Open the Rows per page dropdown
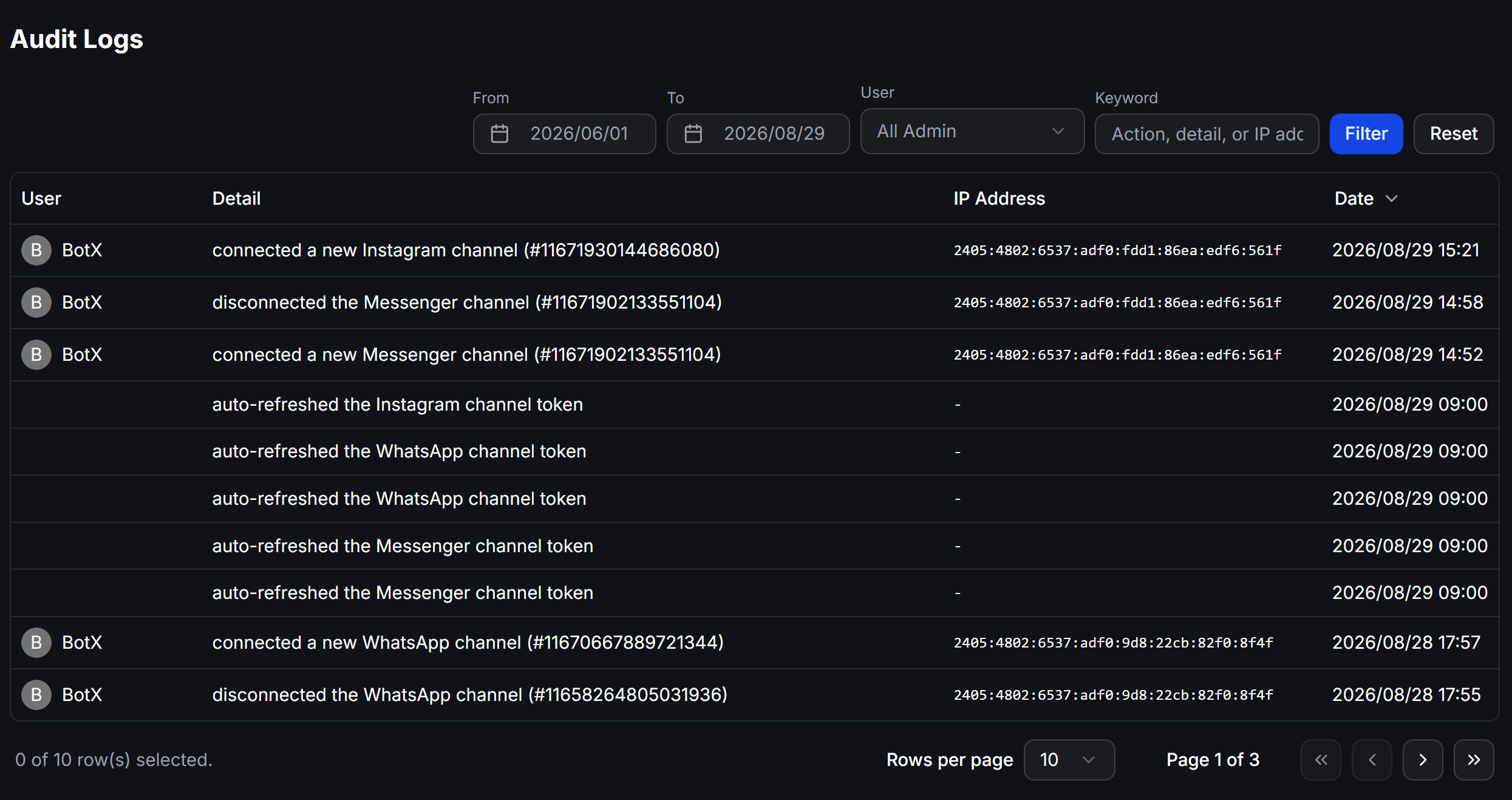1512x800 pixels. click(x=1069, y=759)
